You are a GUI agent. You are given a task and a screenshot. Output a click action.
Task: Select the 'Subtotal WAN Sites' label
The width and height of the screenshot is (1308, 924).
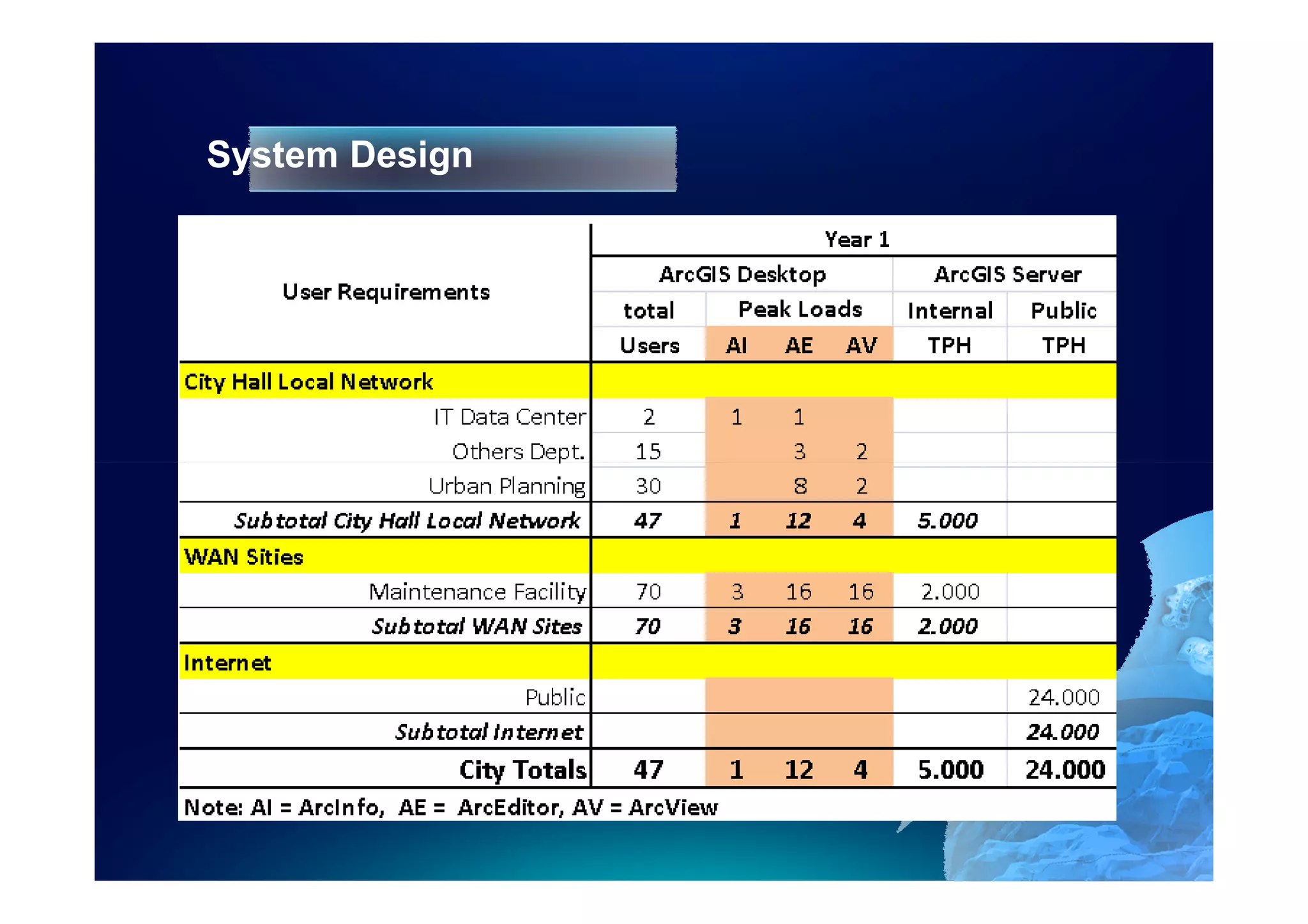point(476,626)
